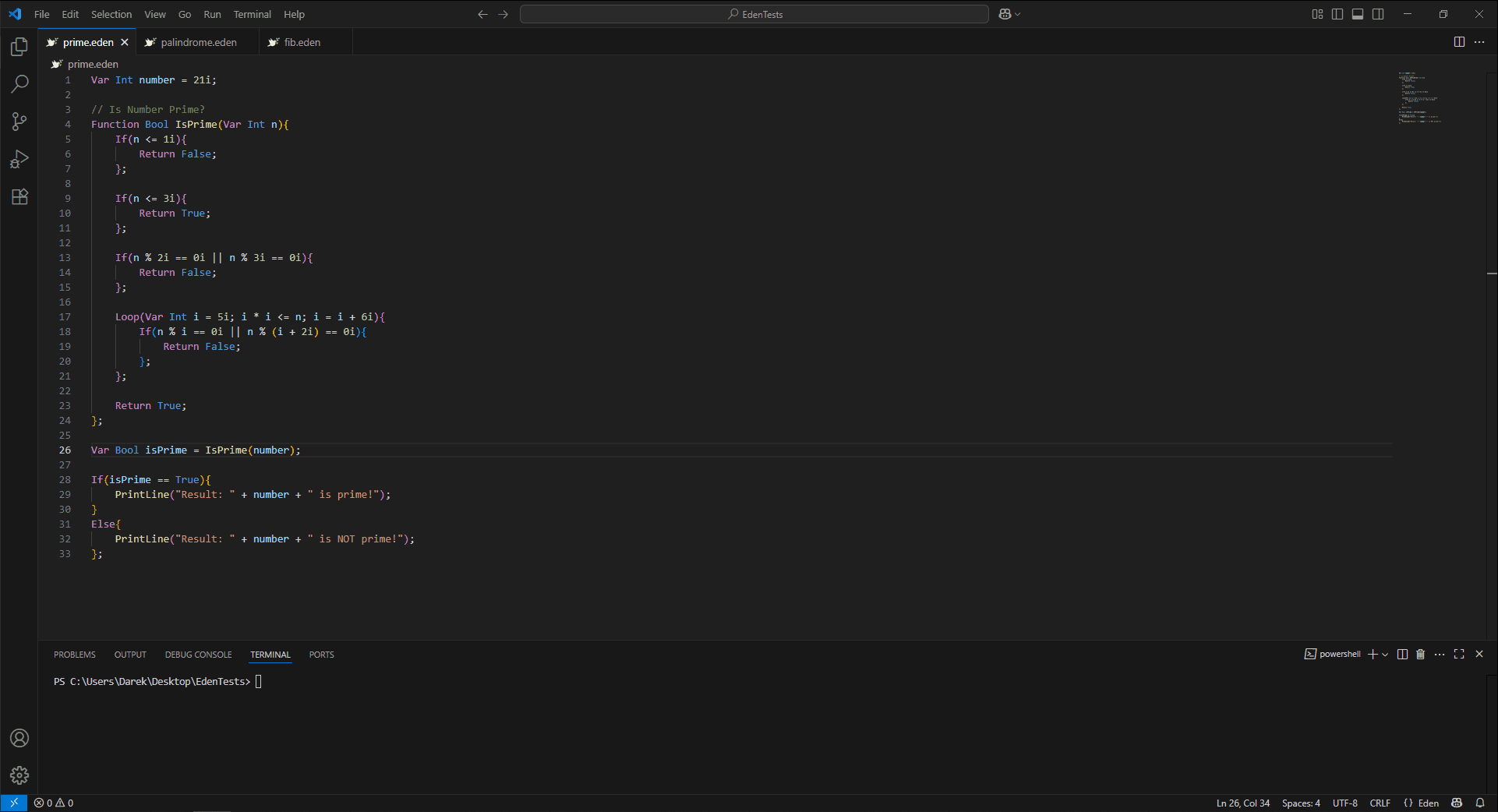Open the Extensions view

click(x=19, y=196)
